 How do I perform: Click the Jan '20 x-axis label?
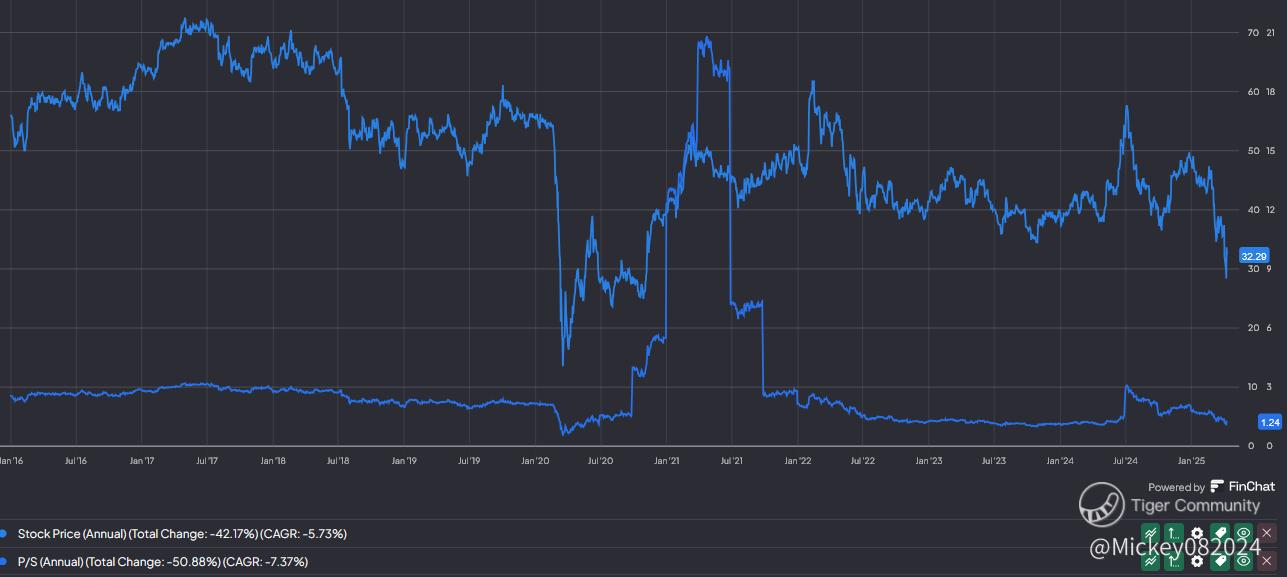coord(535,461)
